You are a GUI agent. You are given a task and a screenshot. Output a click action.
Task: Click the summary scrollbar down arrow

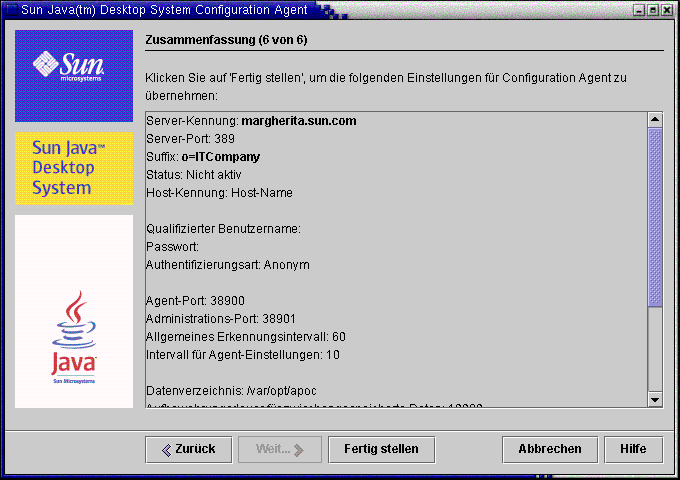pos(655,400)
